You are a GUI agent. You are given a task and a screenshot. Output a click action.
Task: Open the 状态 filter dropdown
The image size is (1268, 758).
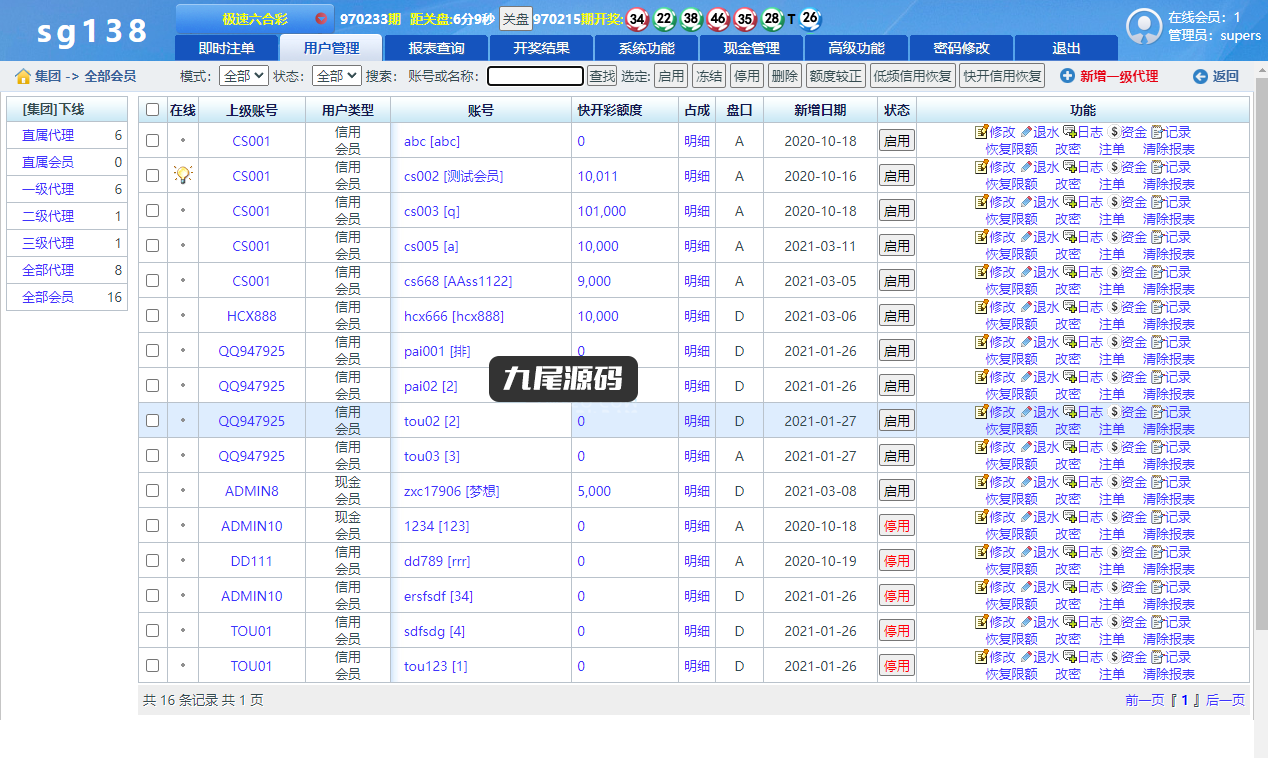click(x=336, y=76)
